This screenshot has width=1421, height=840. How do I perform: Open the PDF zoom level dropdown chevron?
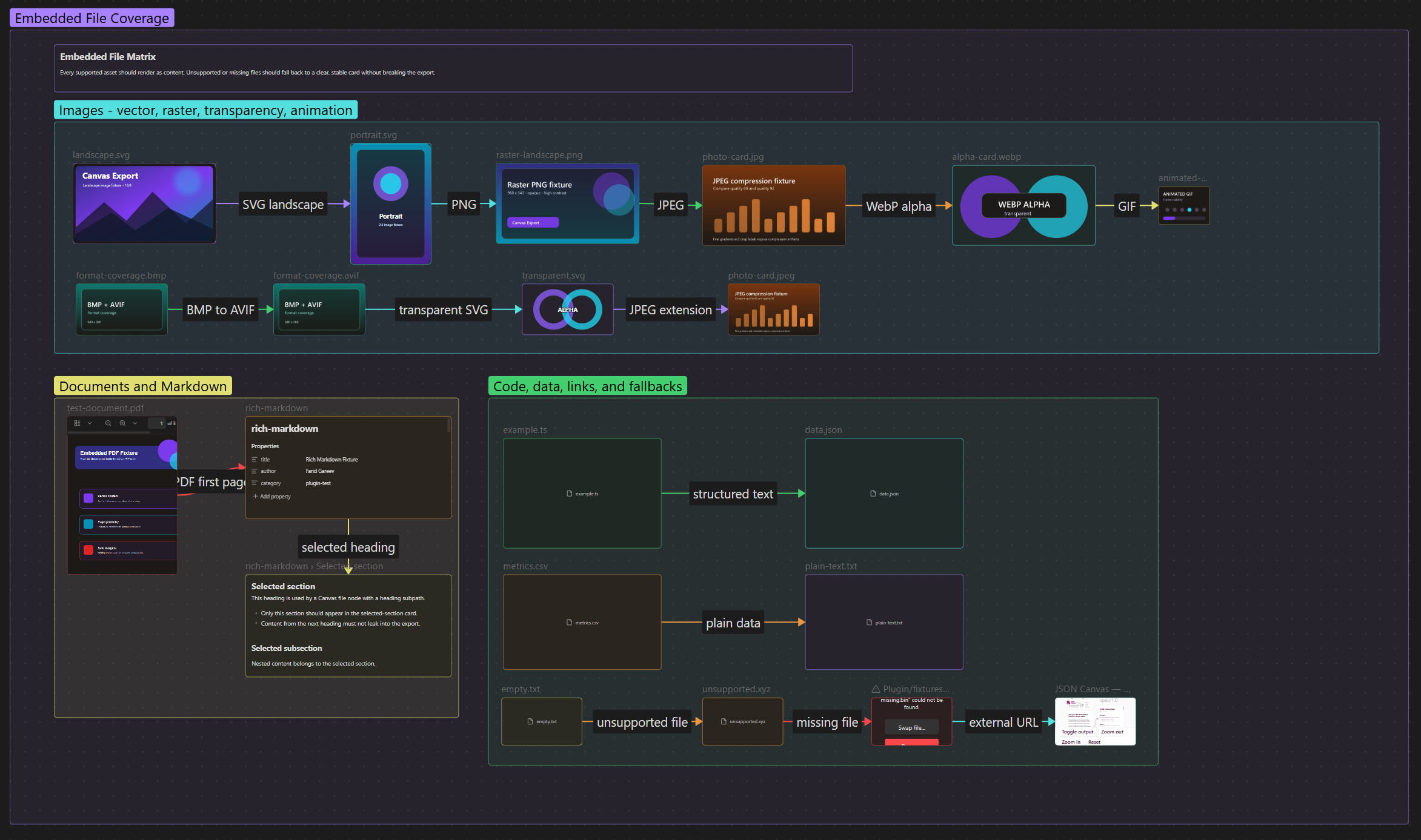point(135,423)
